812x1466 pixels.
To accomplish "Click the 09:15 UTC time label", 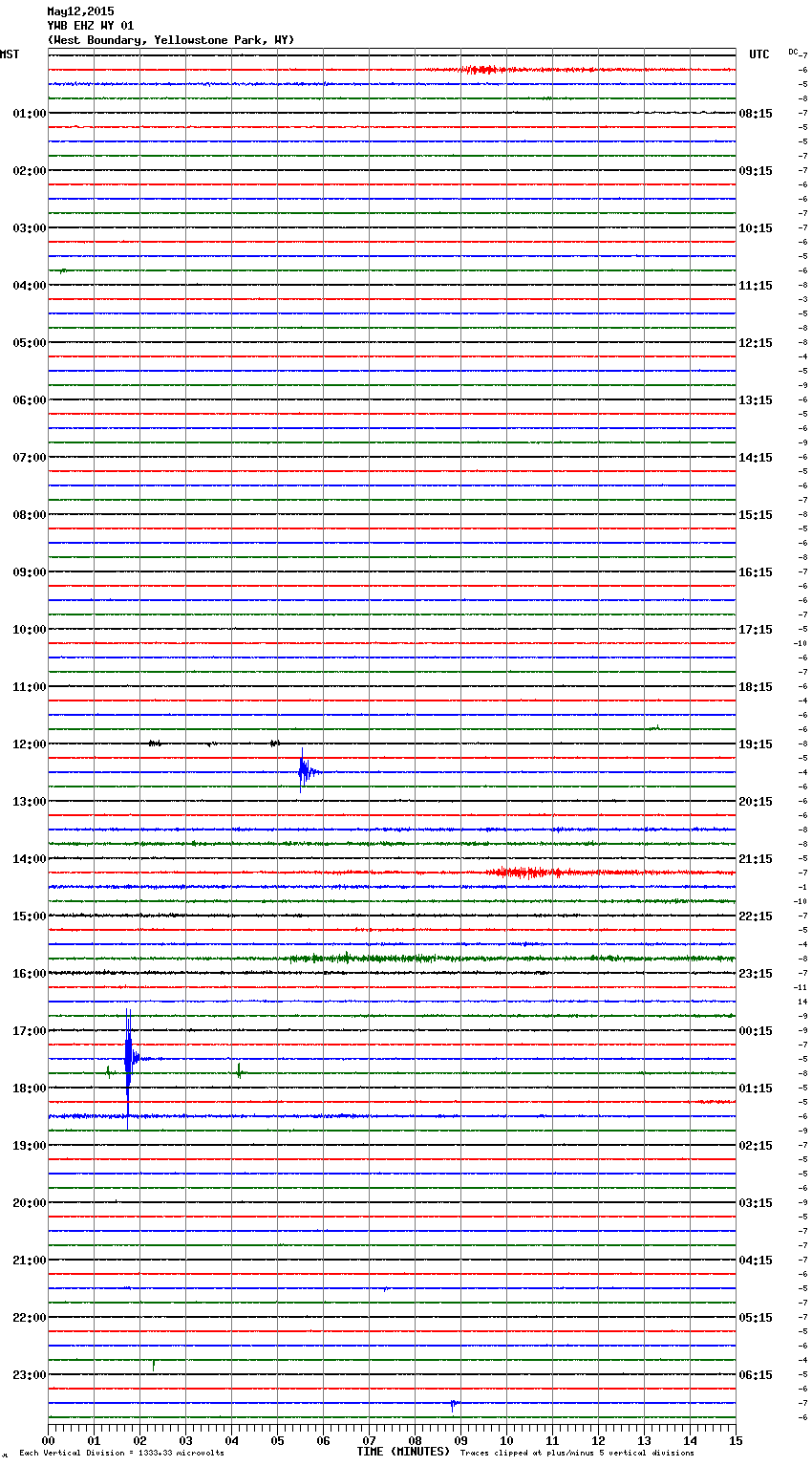I will [x=756, y=171].
